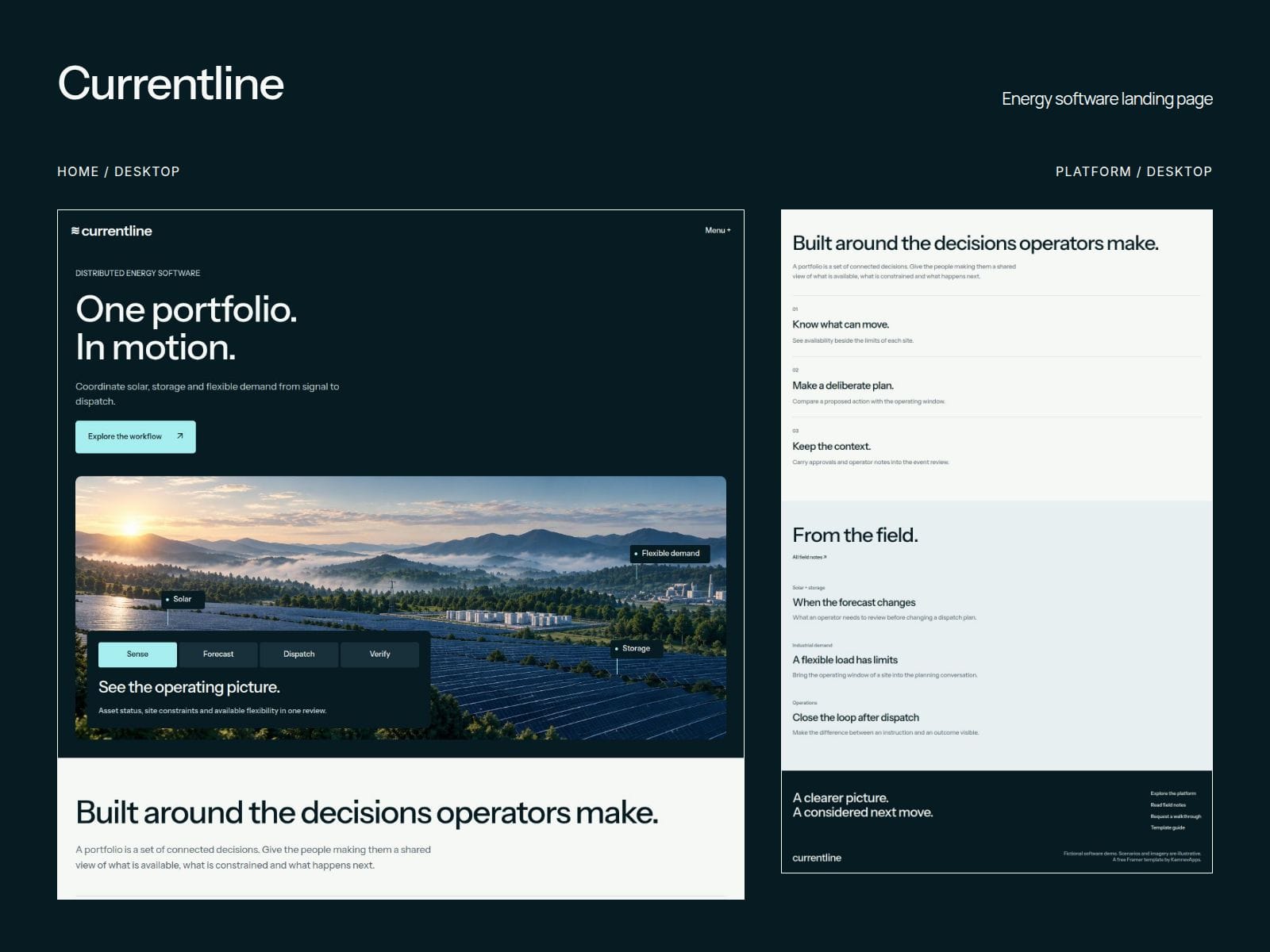Viewport: 1270px width, 952px height.
Task: Click the currentline wave logo
Action: tap(111, 231)
